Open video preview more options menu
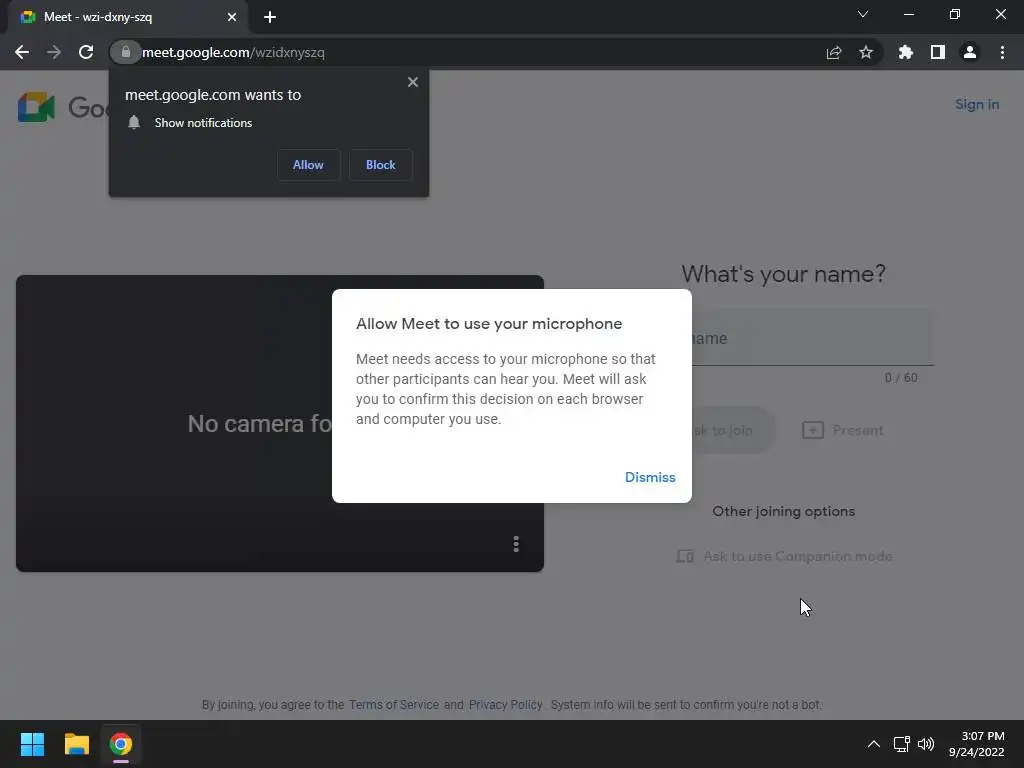Image resolution: width=1024 pixels, height=768 pixels. pos(516,544)
